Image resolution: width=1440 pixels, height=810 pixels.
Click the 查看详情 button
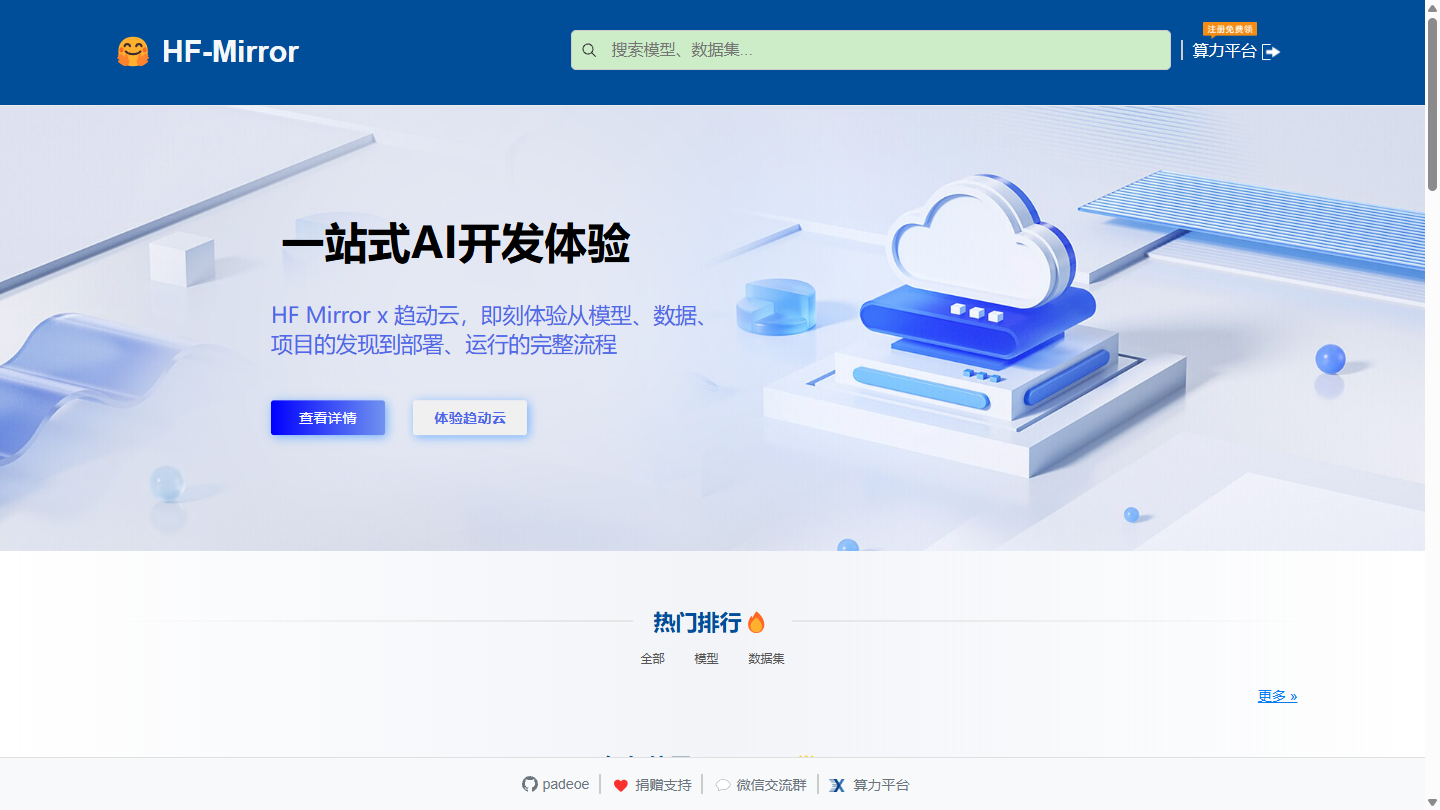point(328,418)
